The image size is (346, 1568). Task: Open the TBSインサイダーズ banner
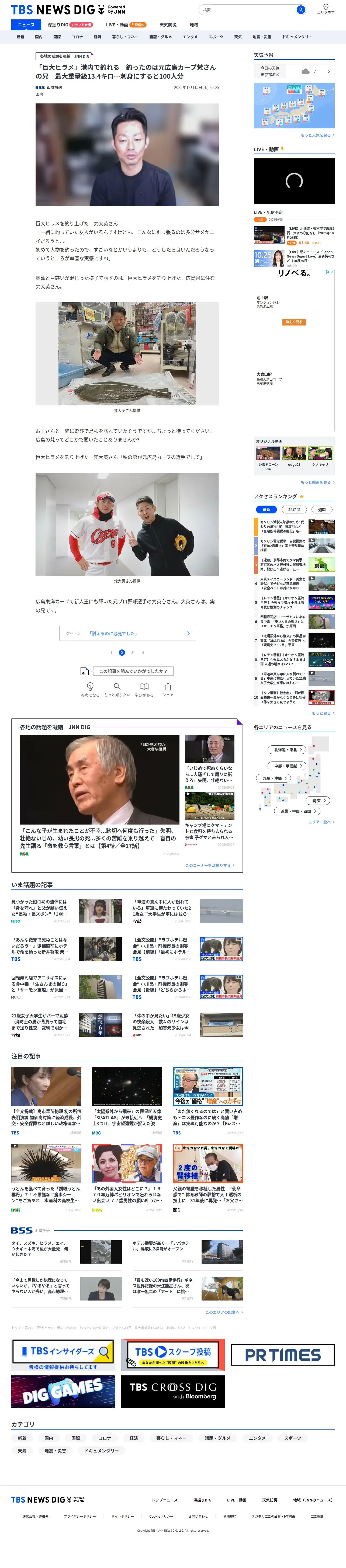pos(63,1354)
